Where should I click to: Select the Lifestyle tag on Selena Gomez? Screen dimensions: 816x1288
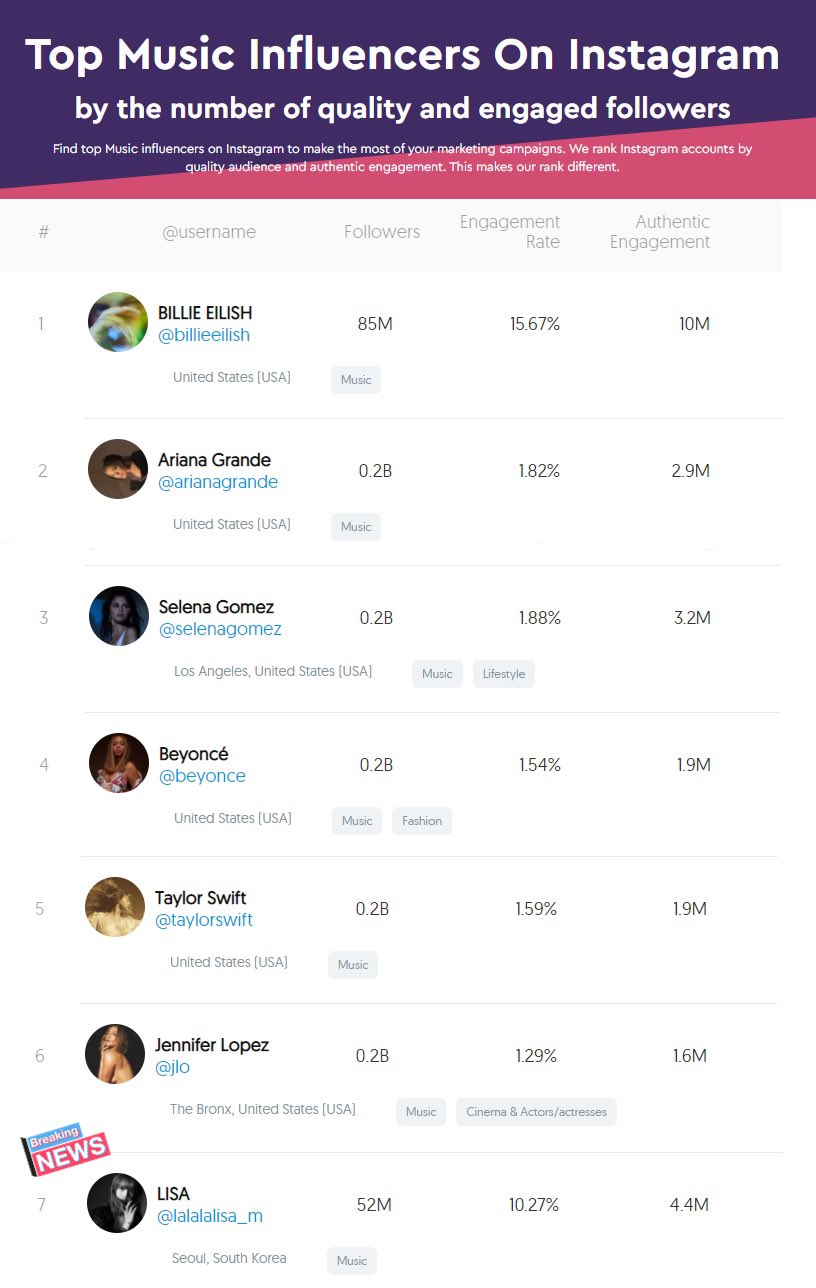pos(504,674)
